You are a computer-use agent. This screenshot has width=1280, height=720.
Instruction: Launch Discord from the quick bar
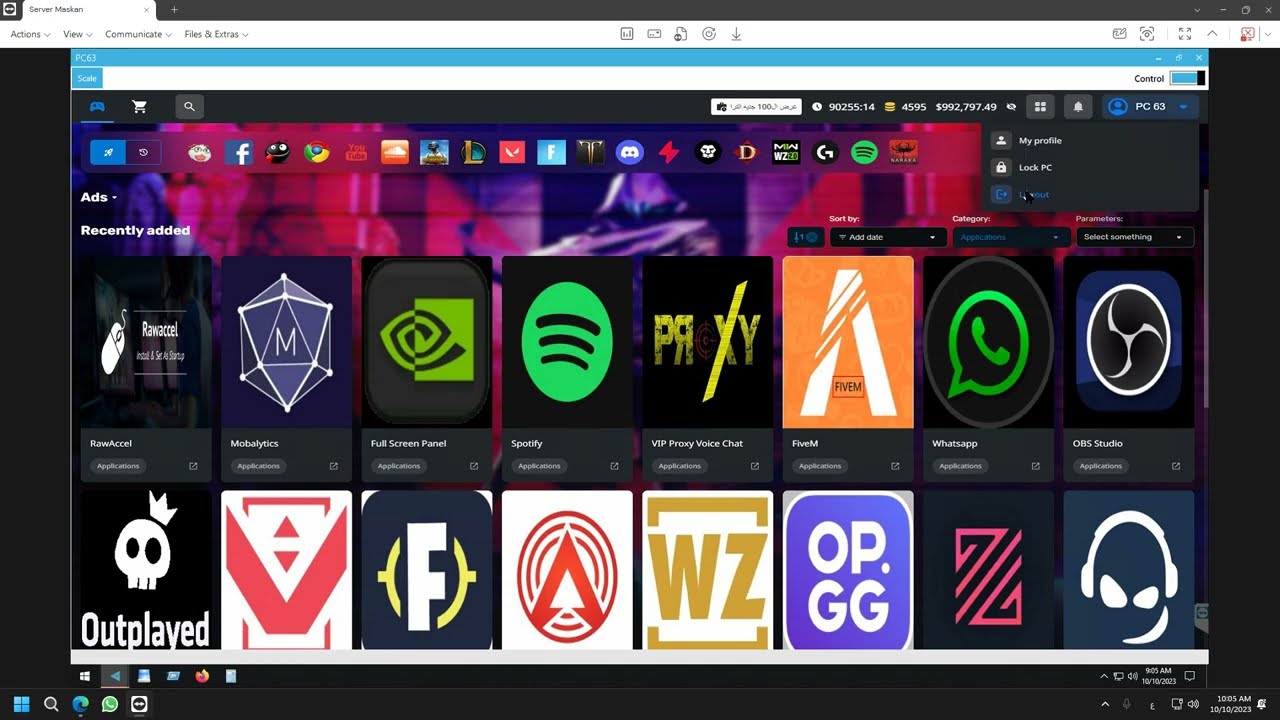(x=630, y=153)
